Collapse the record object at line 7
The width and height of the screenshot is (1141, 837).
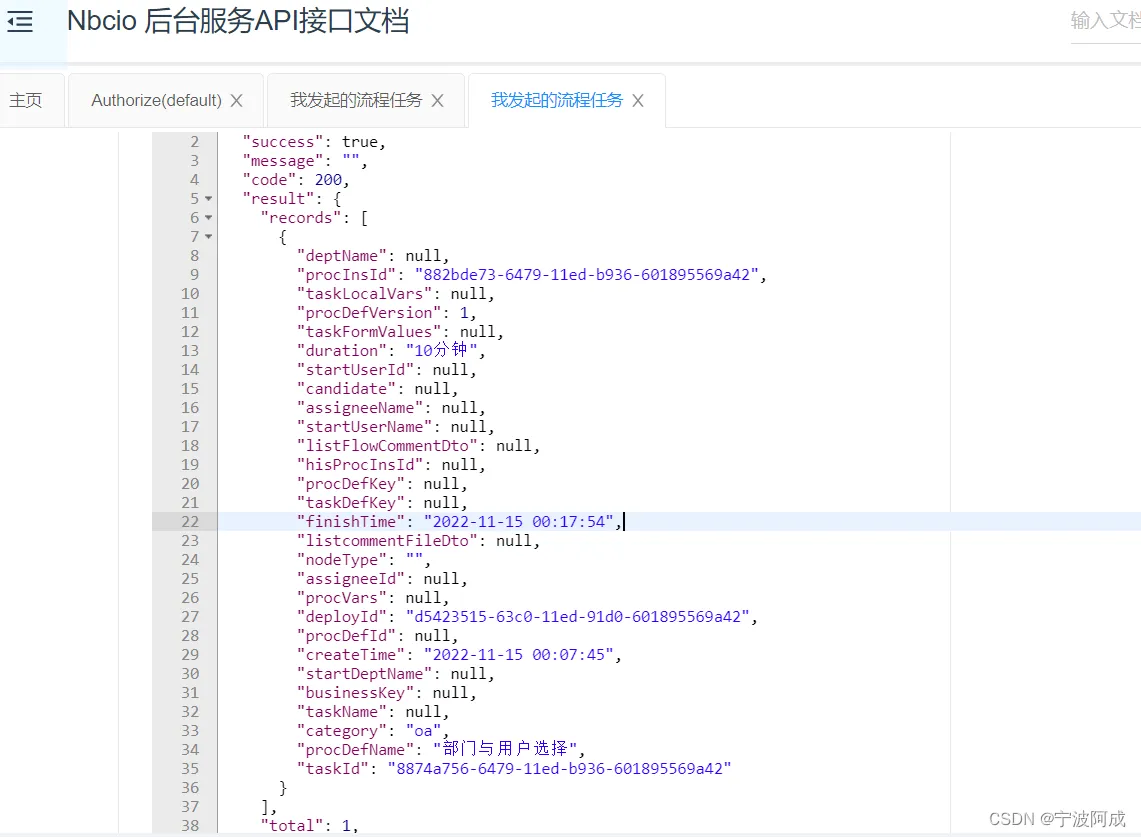click(x=209, y=237)
